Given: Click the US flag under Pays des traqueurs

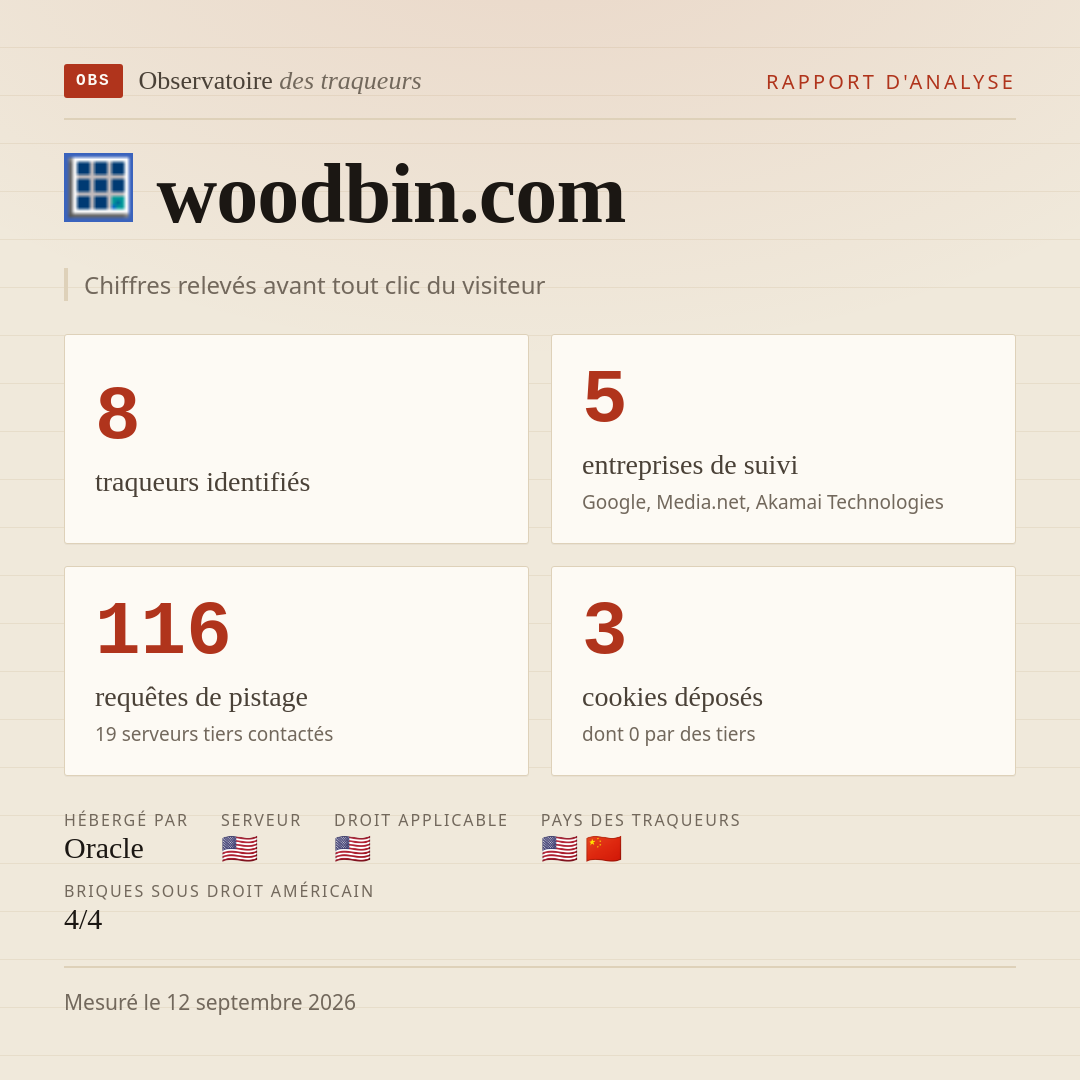Looking at the screenshot, I should [559, 849].
